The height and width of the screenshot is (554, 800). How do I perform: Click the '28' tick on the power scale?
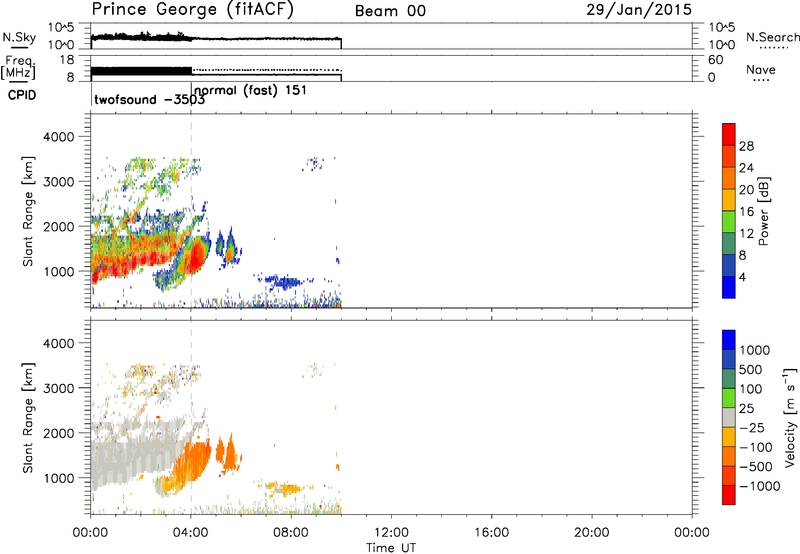(x=746, y=146)
